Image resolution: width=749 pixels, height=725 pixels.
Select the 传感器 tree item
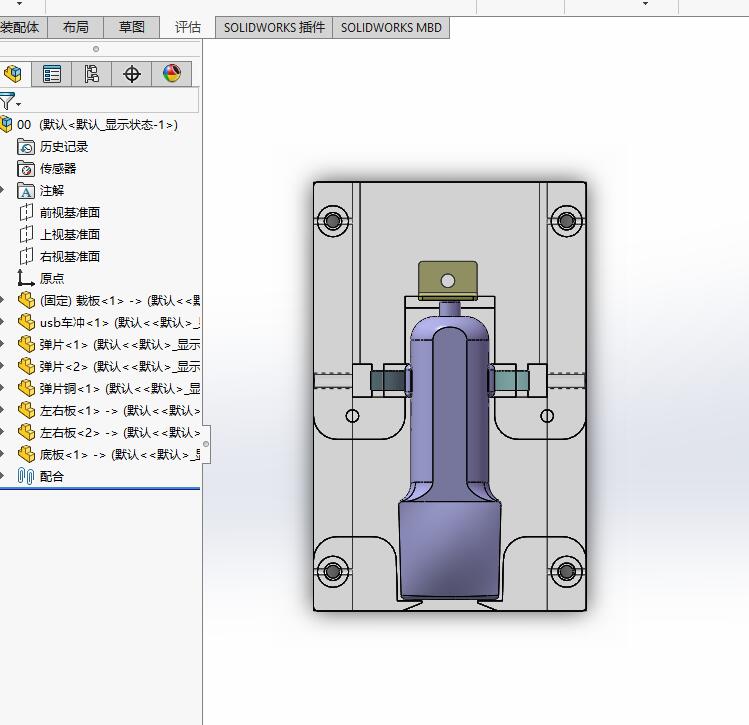point(58,169)
